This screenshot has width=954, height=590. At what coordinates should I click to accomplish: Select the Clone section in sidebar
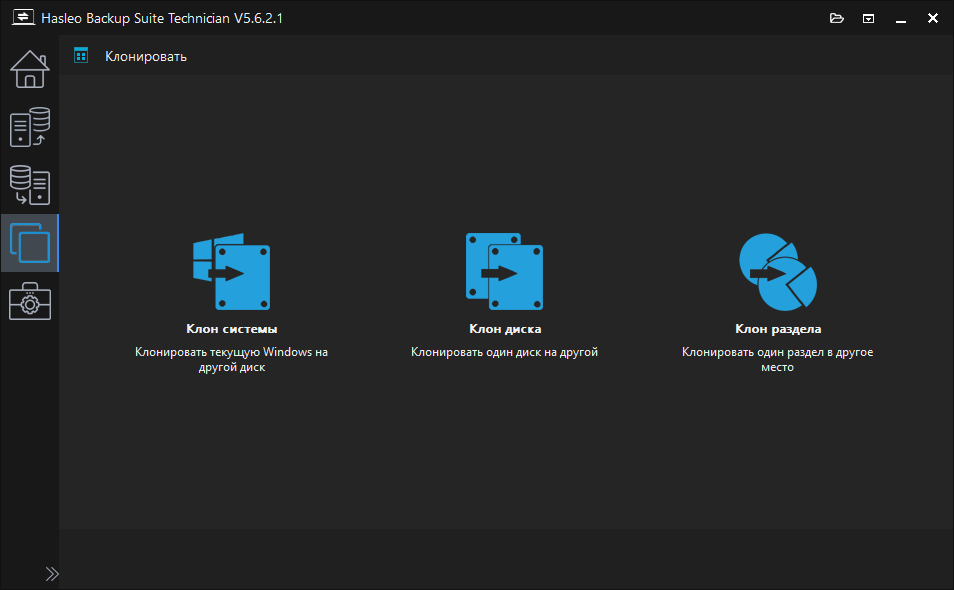point(29,243)
